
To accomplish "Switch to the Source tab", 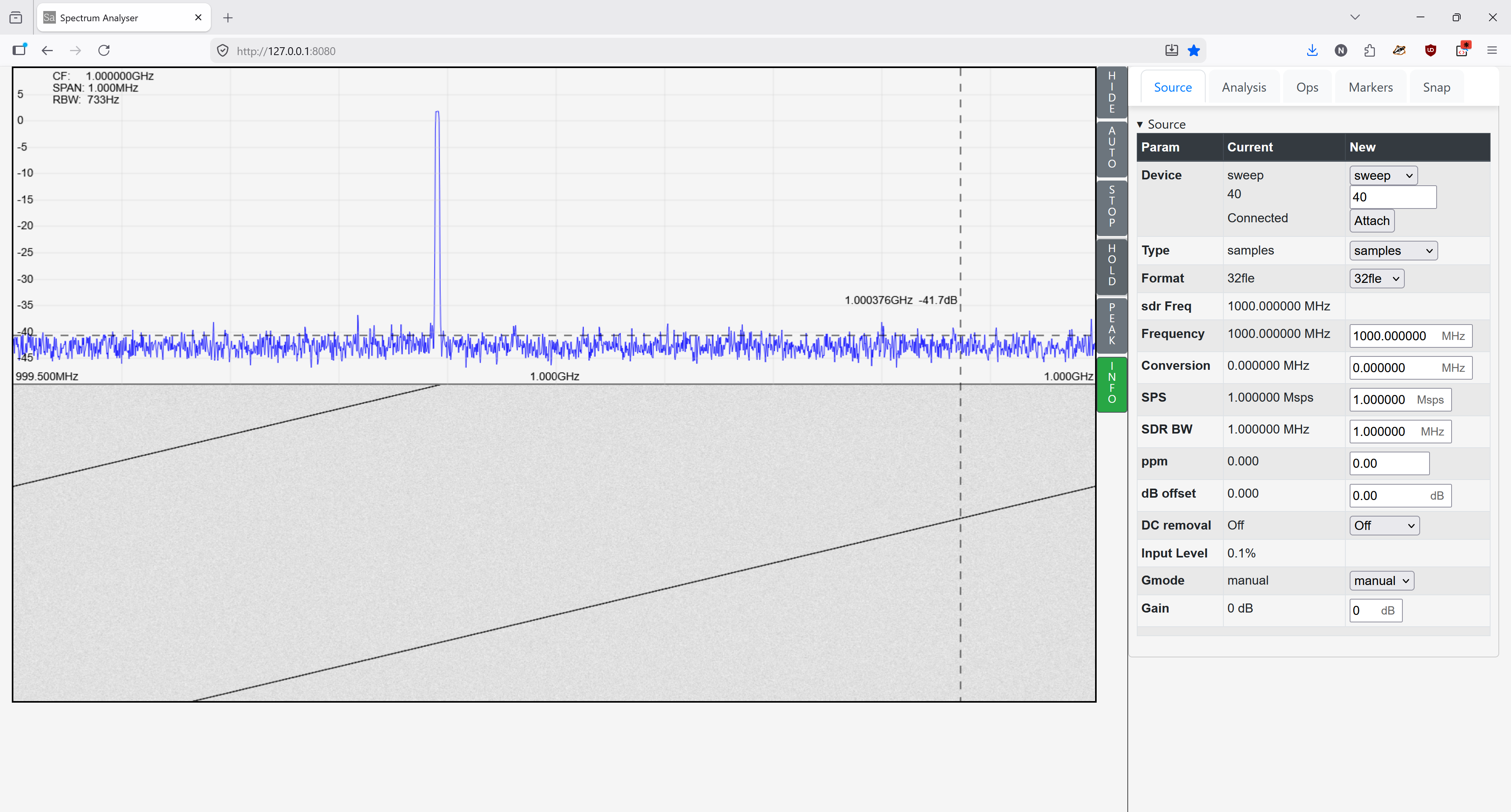I will click(1173, 87).
